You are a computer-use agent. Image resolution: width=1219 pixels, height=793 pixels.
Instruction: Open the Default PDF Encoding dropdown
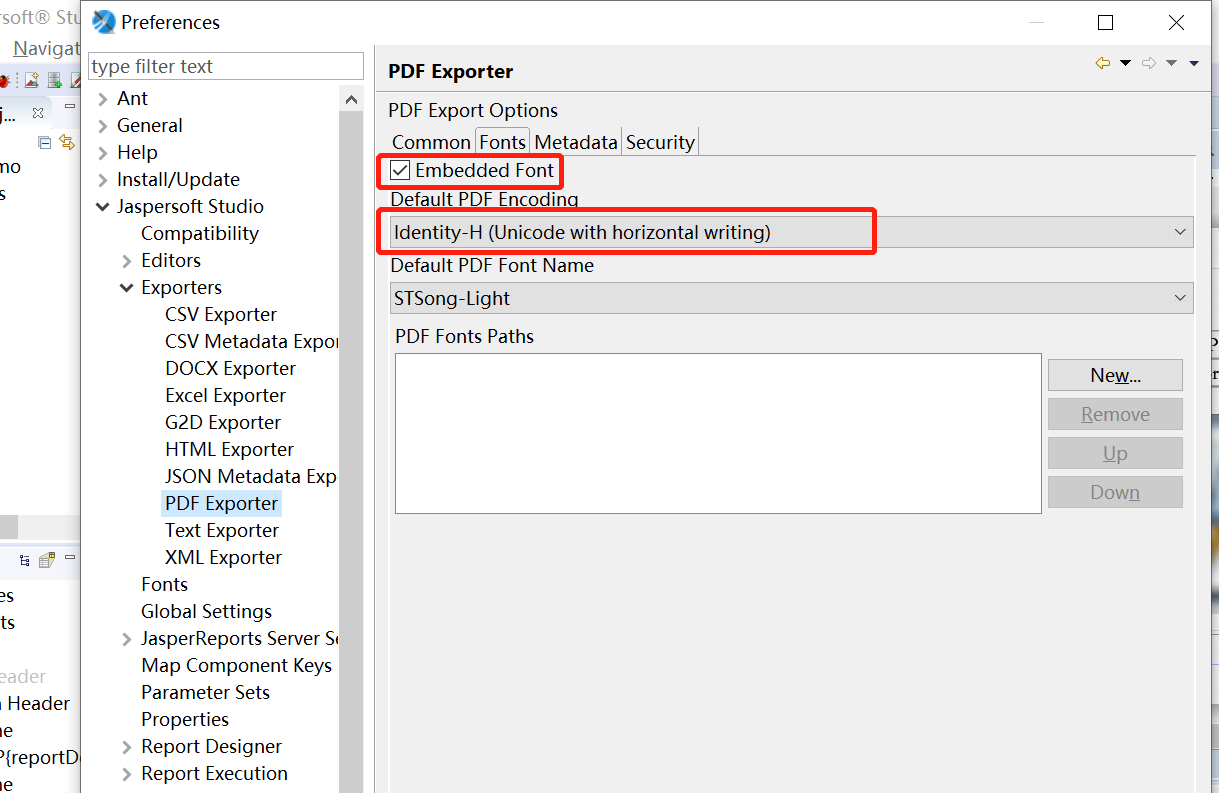point(791,233)
